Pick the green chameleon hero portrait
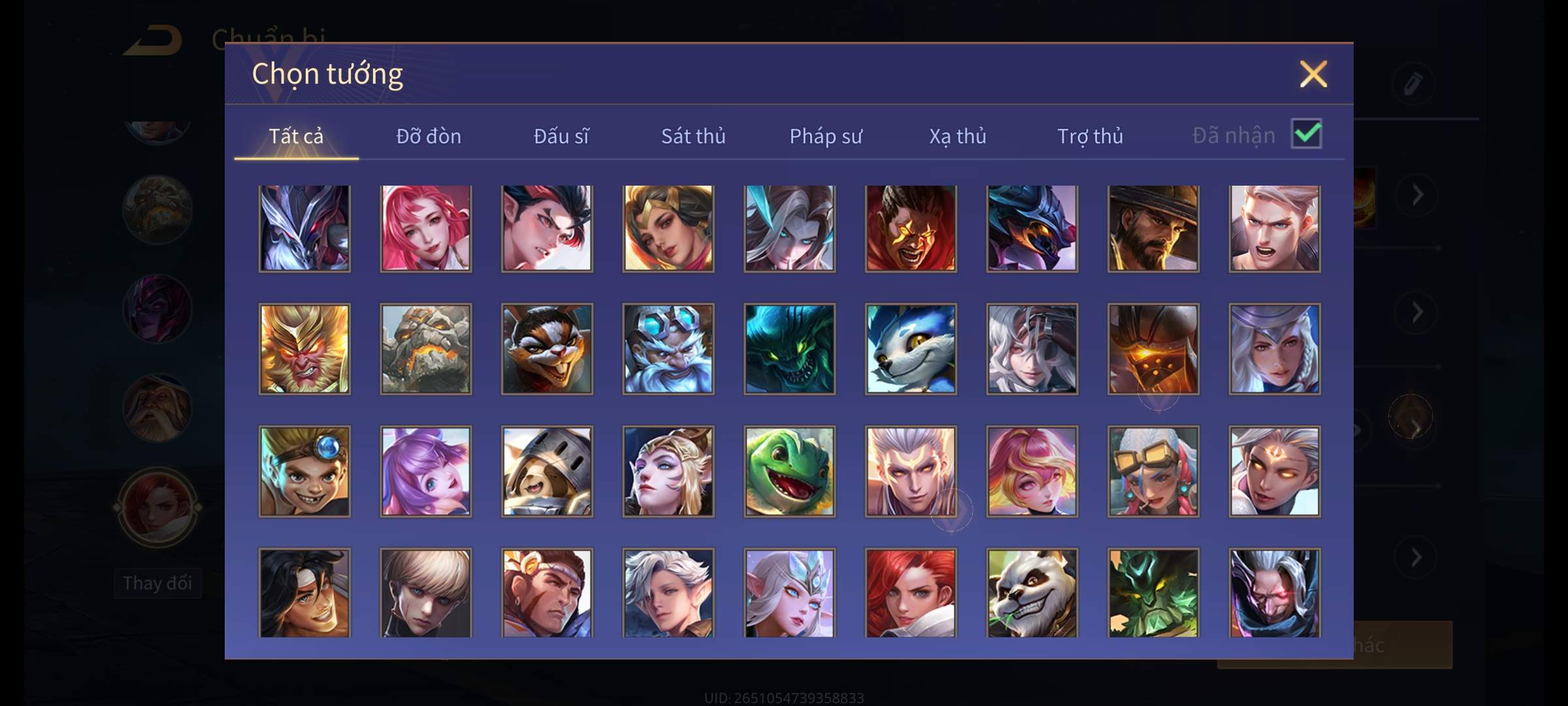 pos(789,471)
